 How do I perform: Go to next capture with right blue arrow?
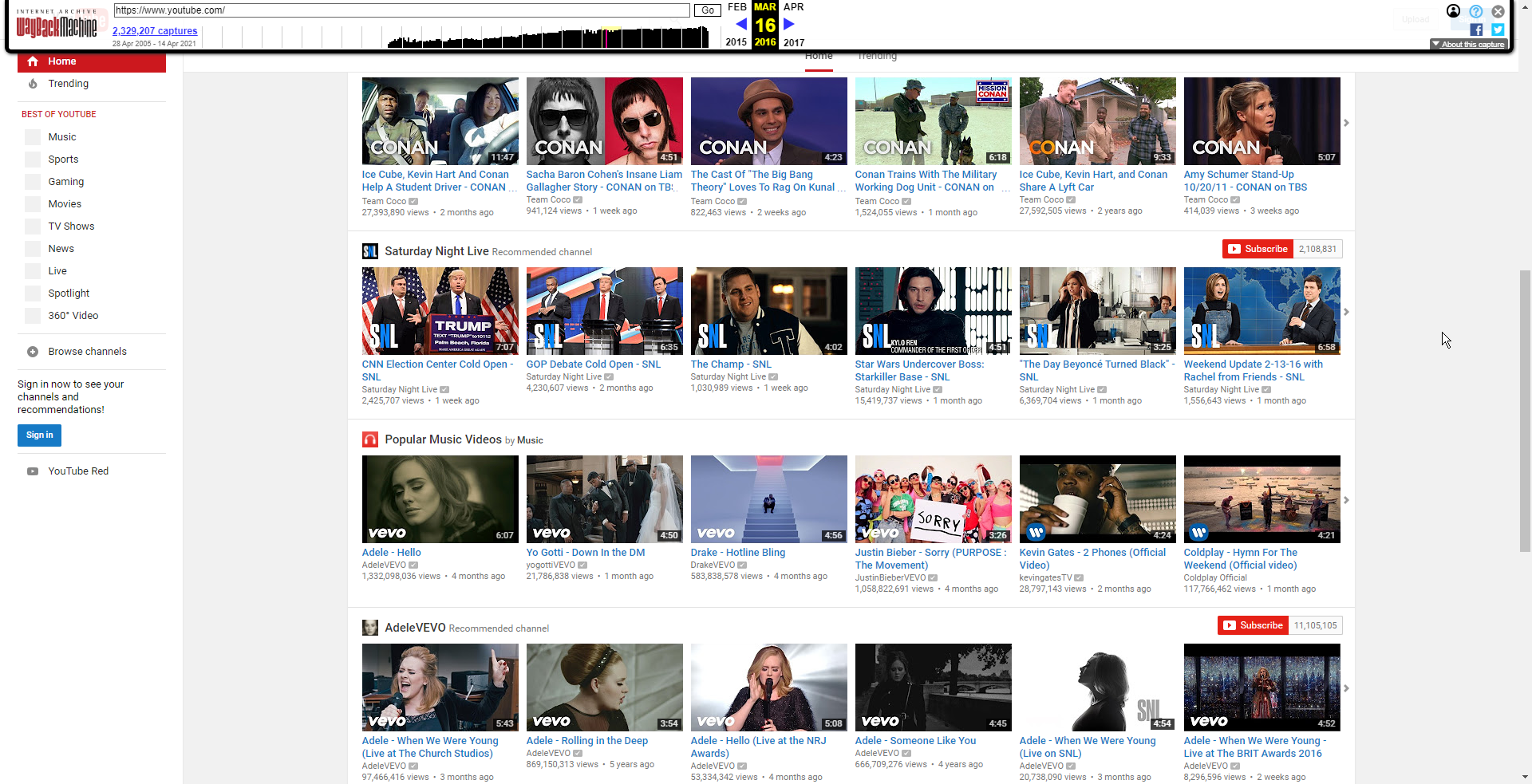pyautogui.click(x=789, y=25)
